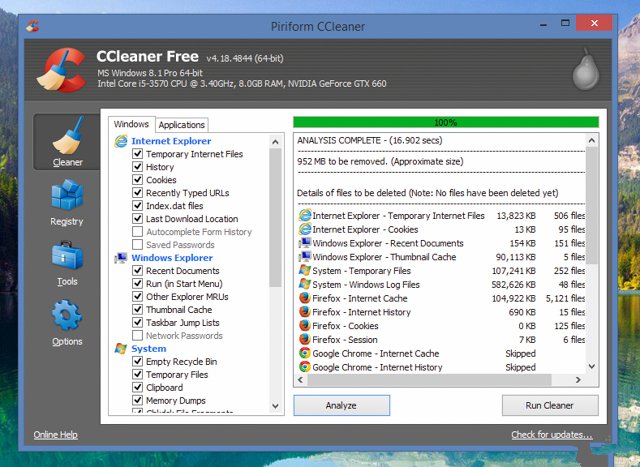Image resolution: width=640 pixels, height=467 pixels.
Task: Uncheck Taskbar Jump Lists checkbox
Action: tap(138, 322)
